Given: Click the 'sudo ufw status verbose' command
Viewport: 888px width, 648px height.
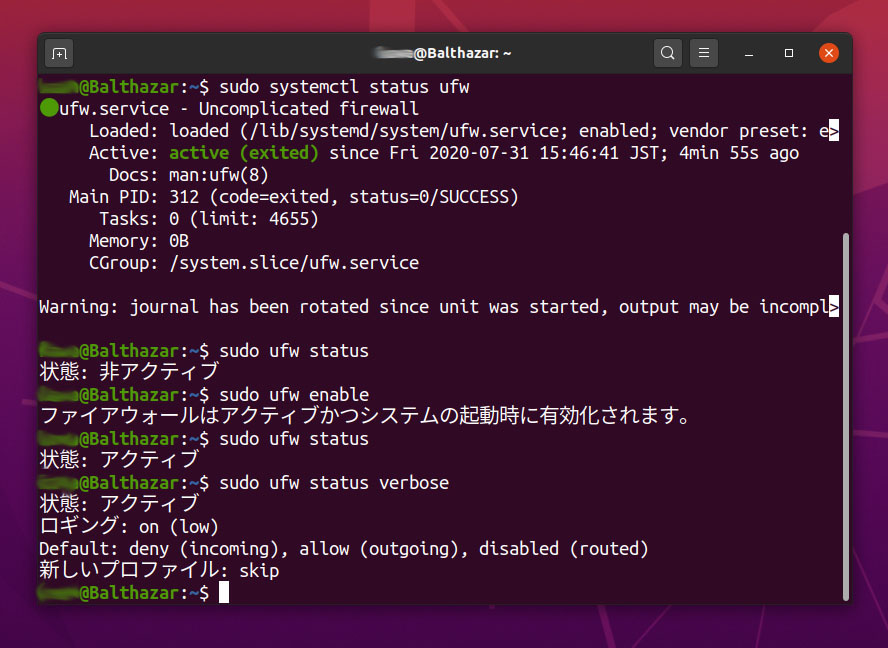Looking at the screenshot, I should click(x=334, y=483).
